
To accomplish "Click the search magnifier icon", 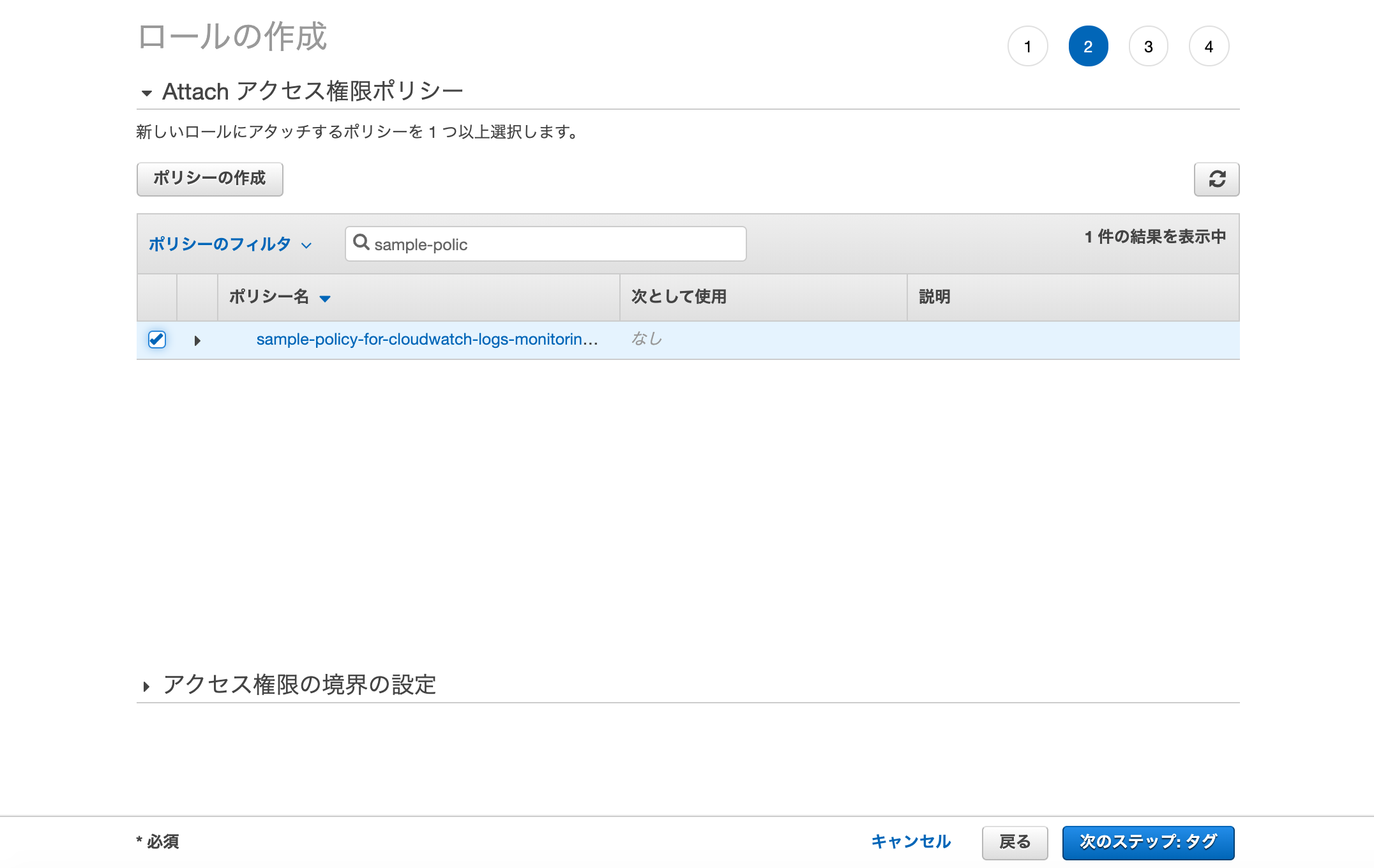I will pyautogui.click(x=361, y=243).
